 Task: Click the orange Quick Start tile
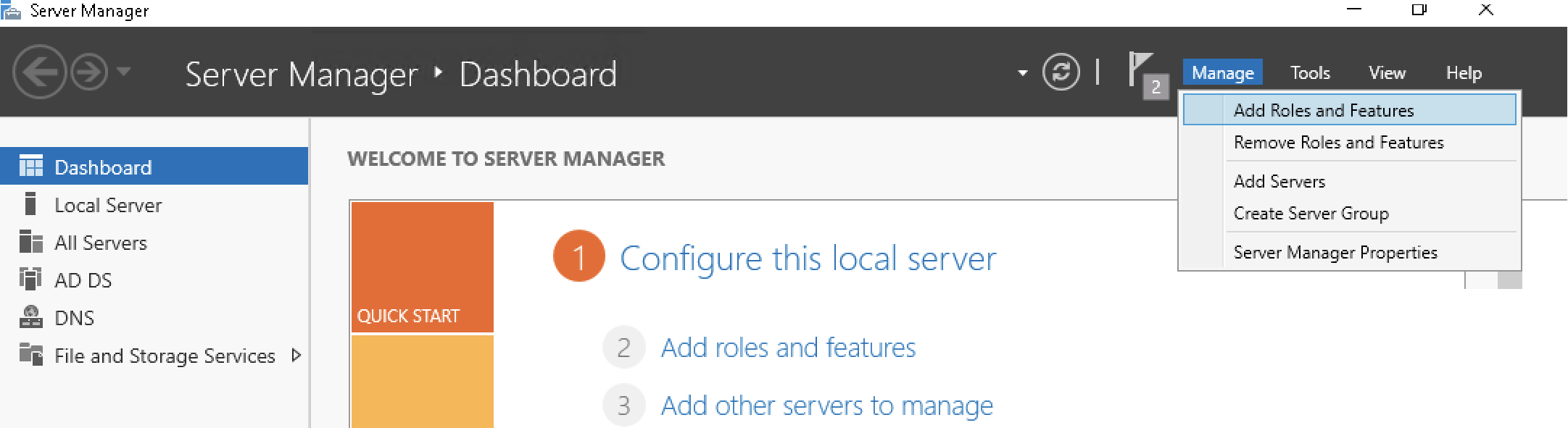tap(422, 267)
